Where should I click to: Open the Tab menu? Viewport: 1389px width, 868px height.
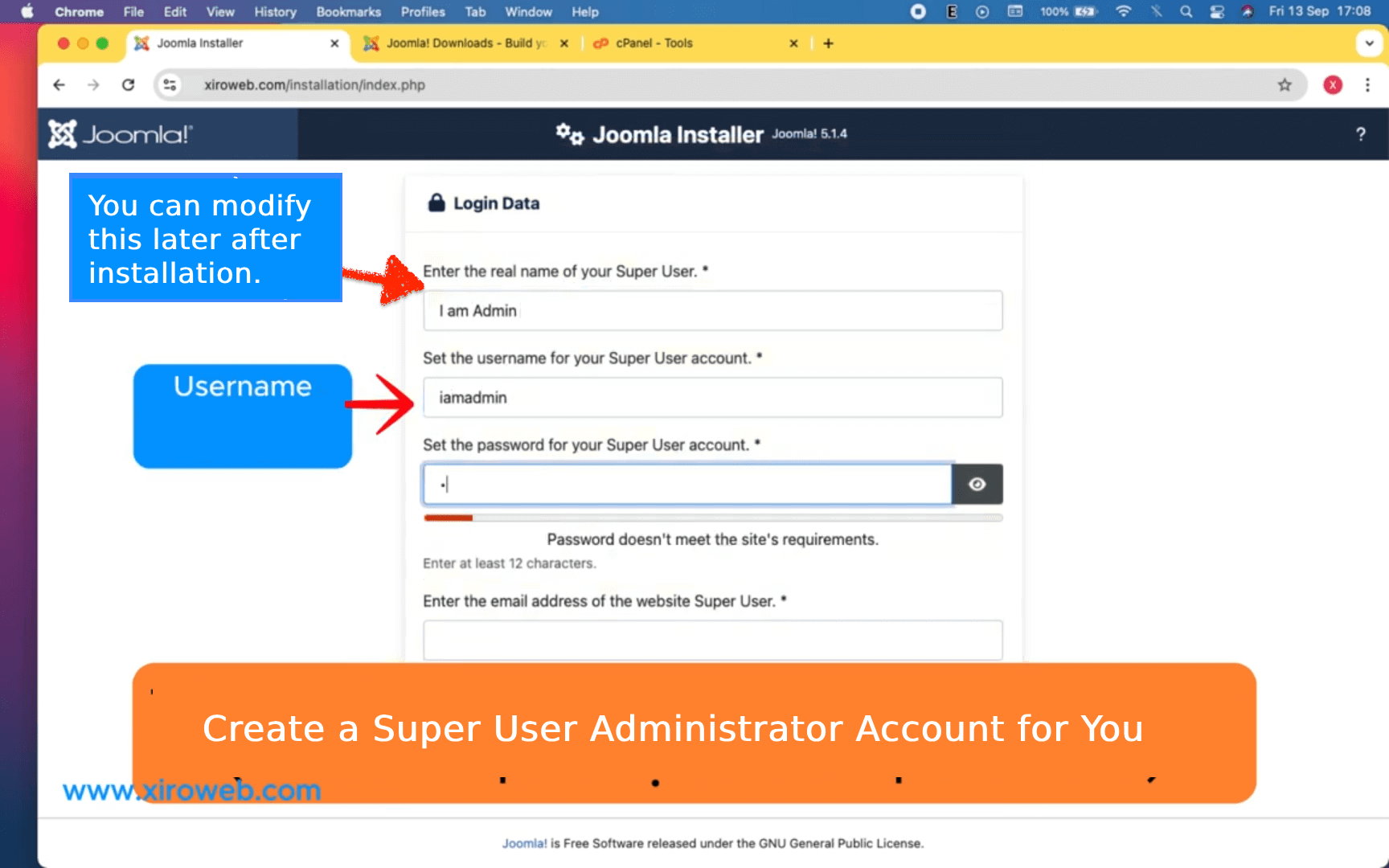coord(475,11)
